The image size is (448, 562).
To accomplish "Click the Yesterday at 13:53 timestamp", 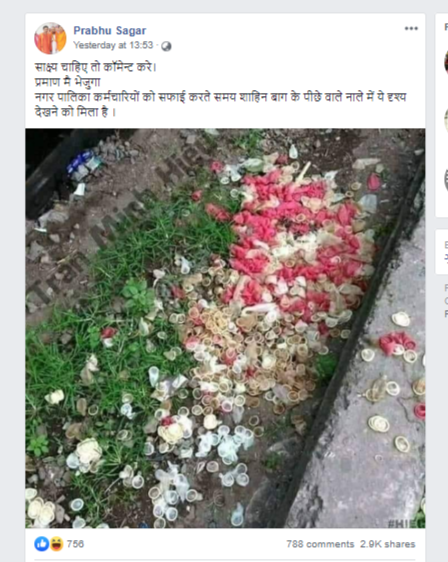I will 113,45.
